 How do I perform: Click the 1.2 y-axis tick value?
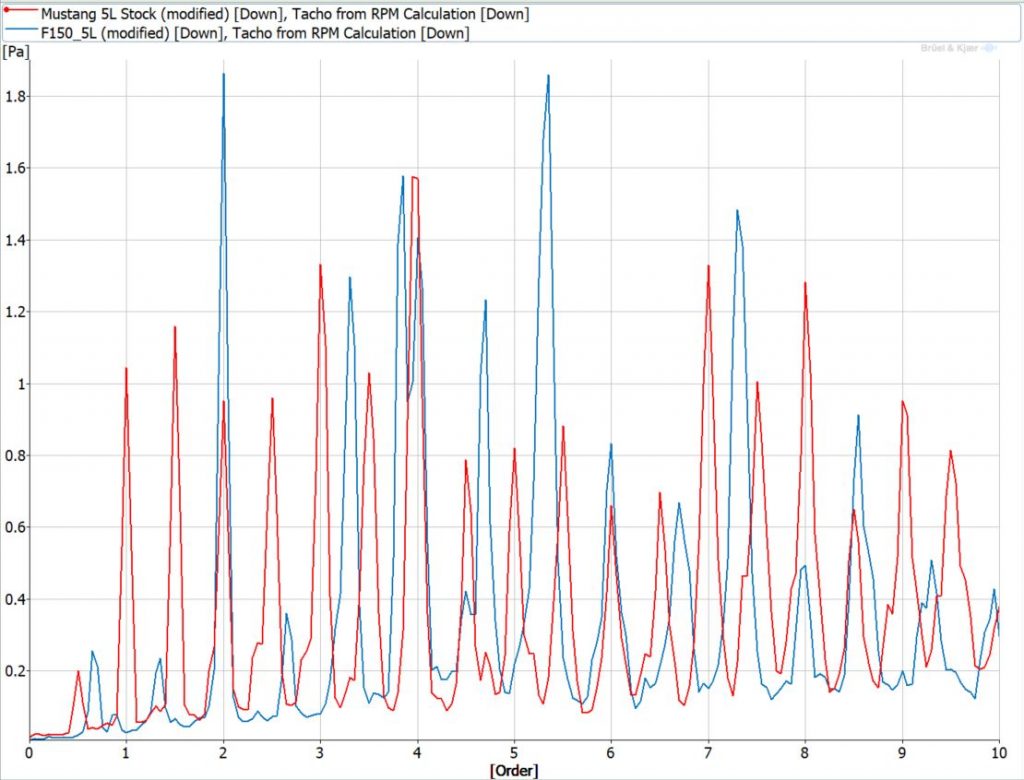[x=15, y=312]
